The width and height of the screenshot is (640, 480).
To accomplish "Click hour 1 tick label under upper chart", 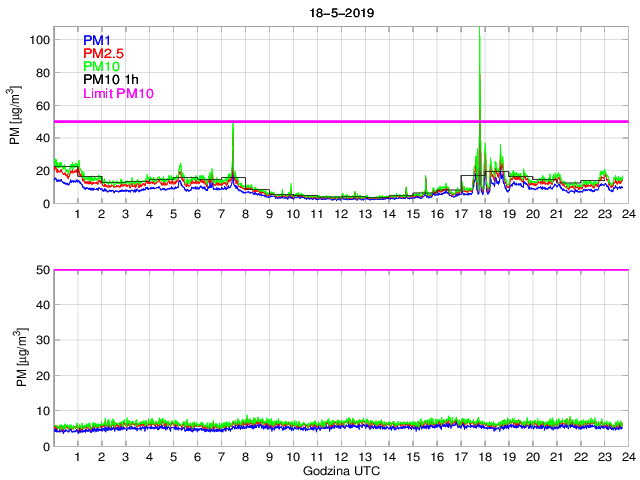I will point(78,215).
